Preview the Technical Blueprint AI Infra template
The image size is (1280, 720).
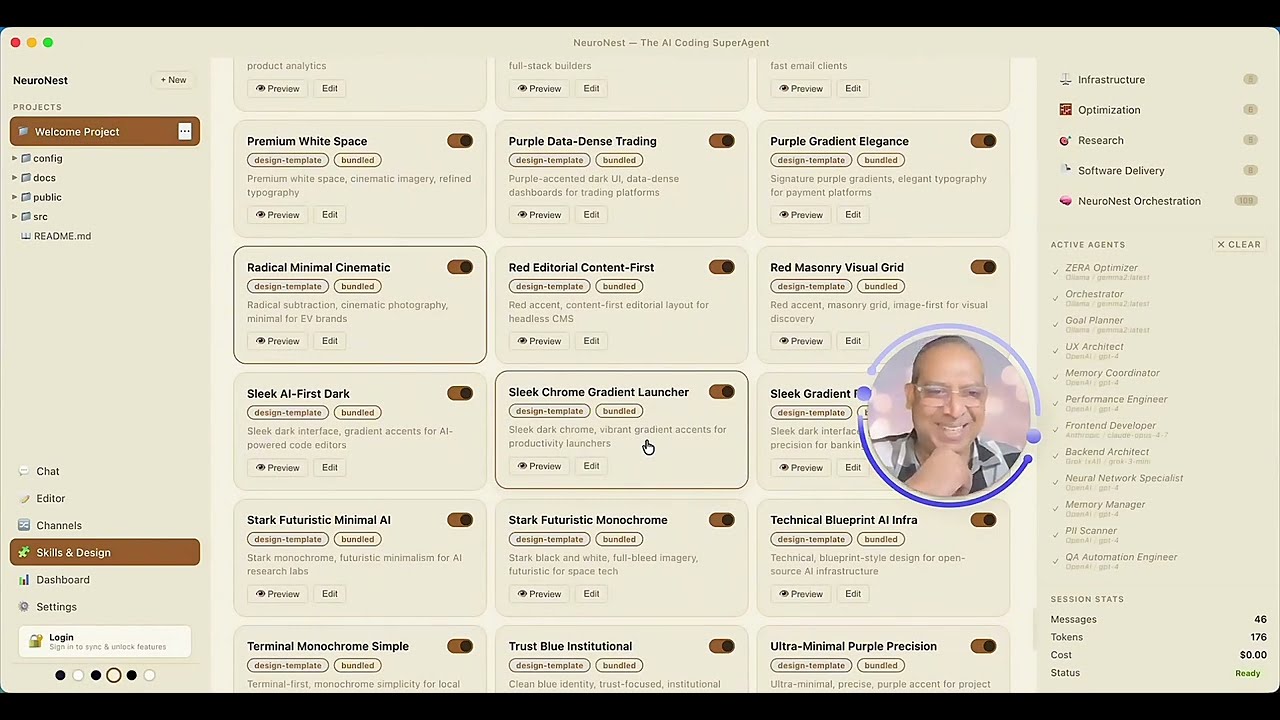tap(801, 594)
